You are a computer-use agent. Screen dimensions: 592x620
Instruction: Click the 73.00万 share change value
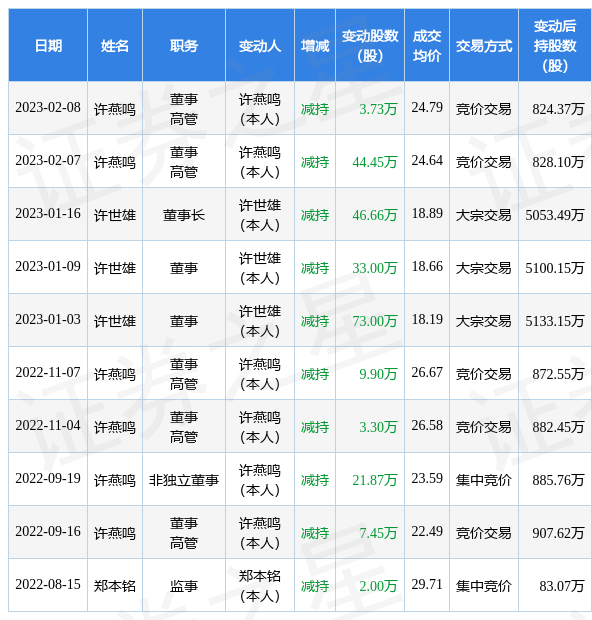pos(374,321)
